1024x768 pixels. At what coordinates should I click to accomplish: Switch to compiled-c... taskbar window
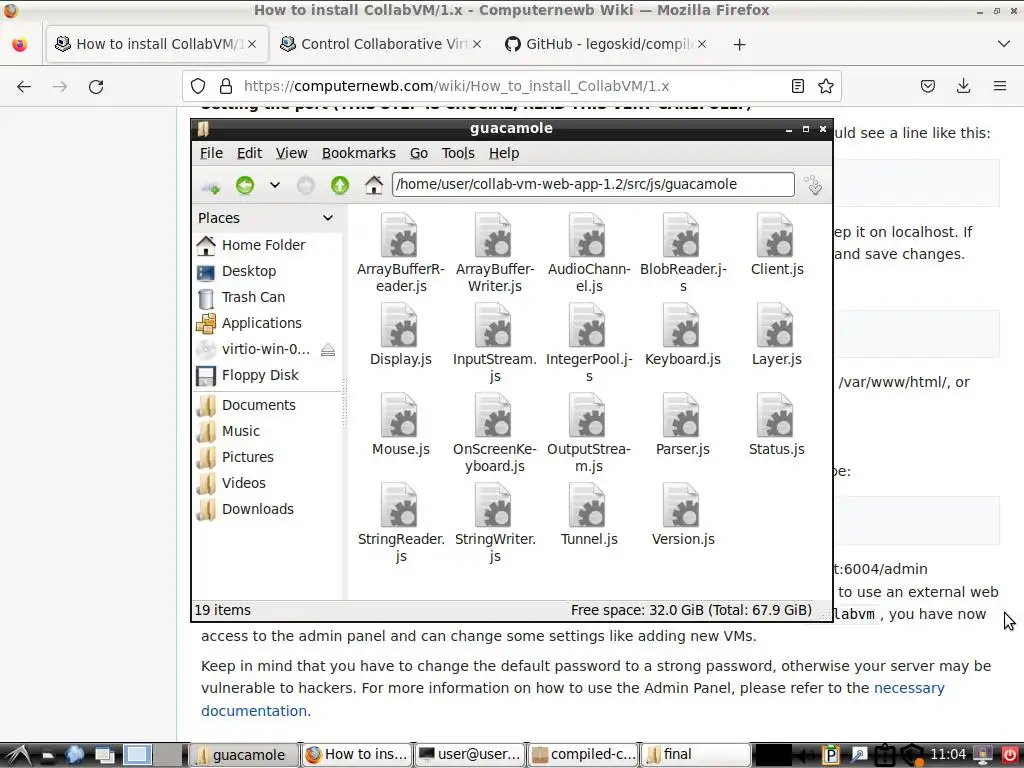(x=583, y=755)
